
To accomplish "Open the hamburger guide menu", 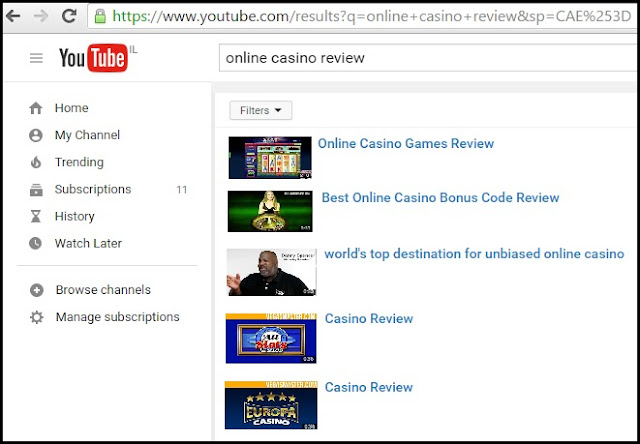I will coord(36,58).
